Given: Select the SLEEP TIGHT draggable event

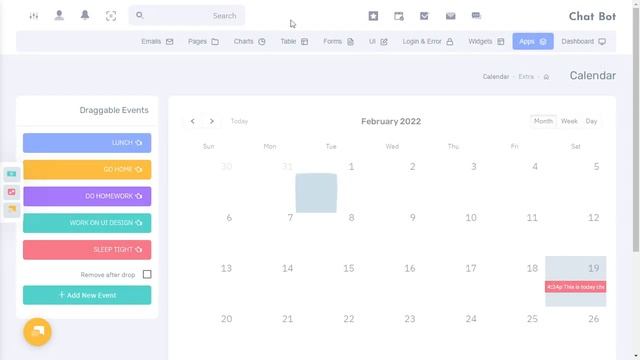Looking at the screenshot, I should click(87, 250).
